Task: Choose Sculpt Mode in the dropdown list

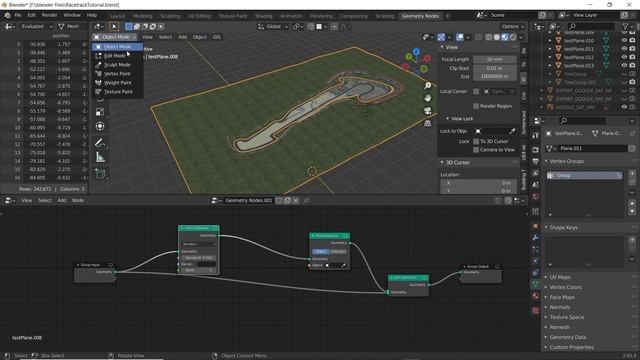Action: [x=117, y=64]
